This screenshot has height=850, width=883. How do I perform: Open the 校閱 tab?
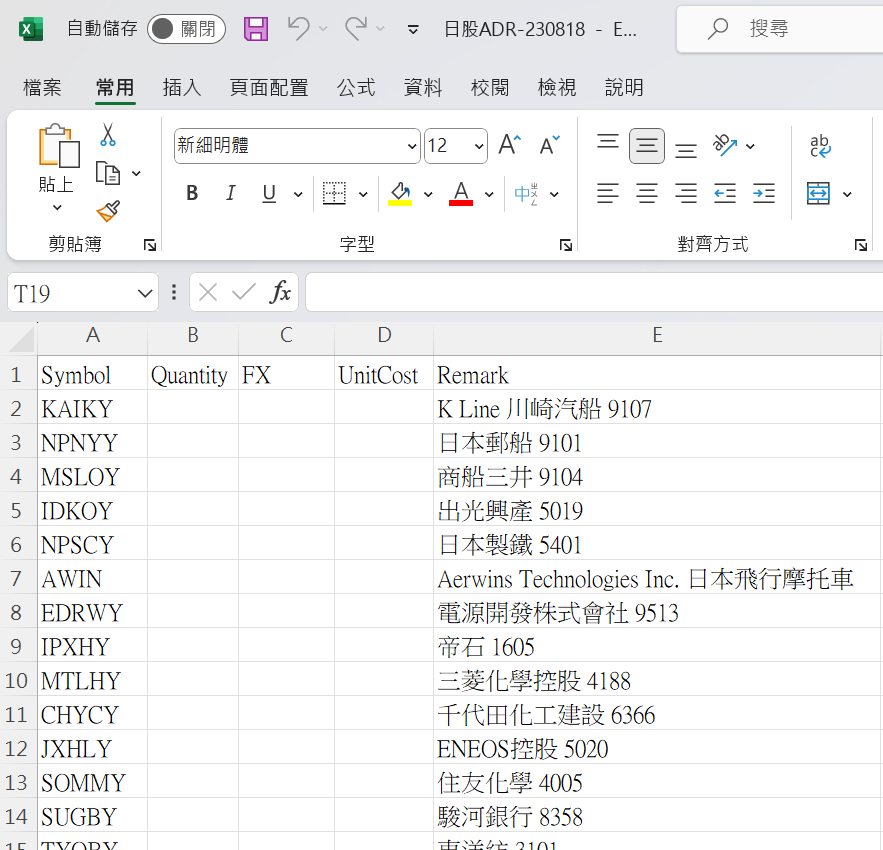tap(490, 88)
